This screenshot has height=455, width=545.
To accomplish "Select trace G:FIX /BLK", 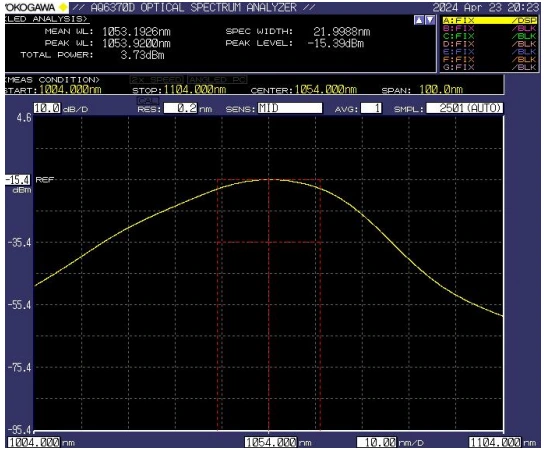I will 490,67.
